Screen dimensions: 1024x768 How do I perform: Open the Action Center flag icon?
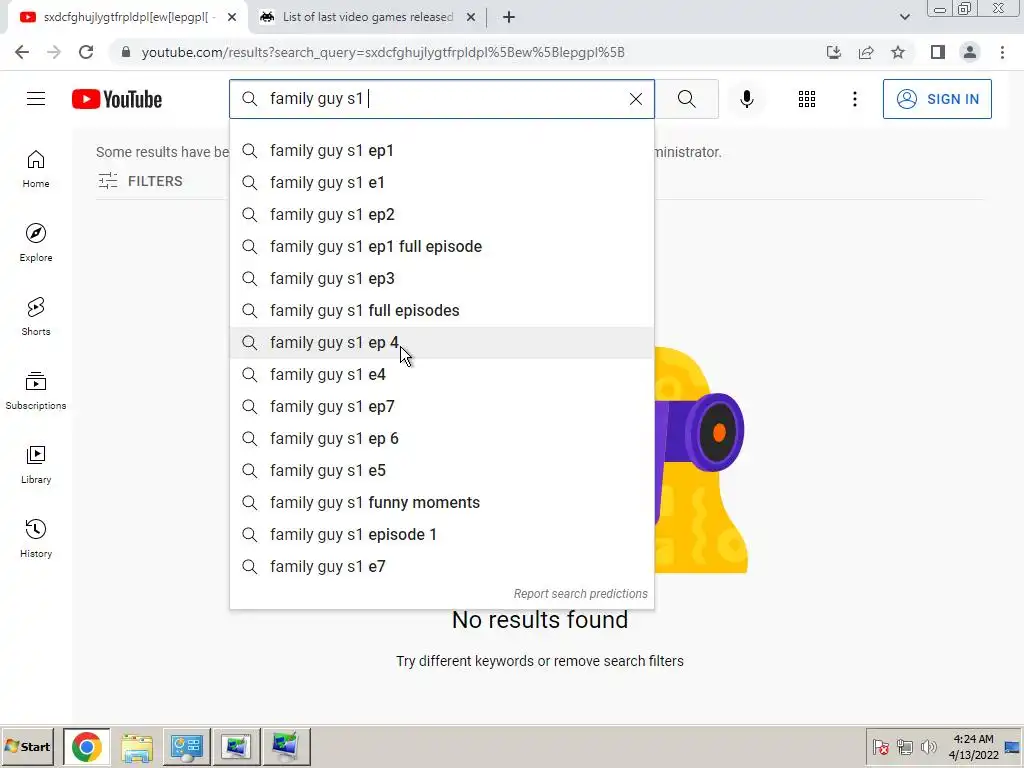click(x=880, y=746)
